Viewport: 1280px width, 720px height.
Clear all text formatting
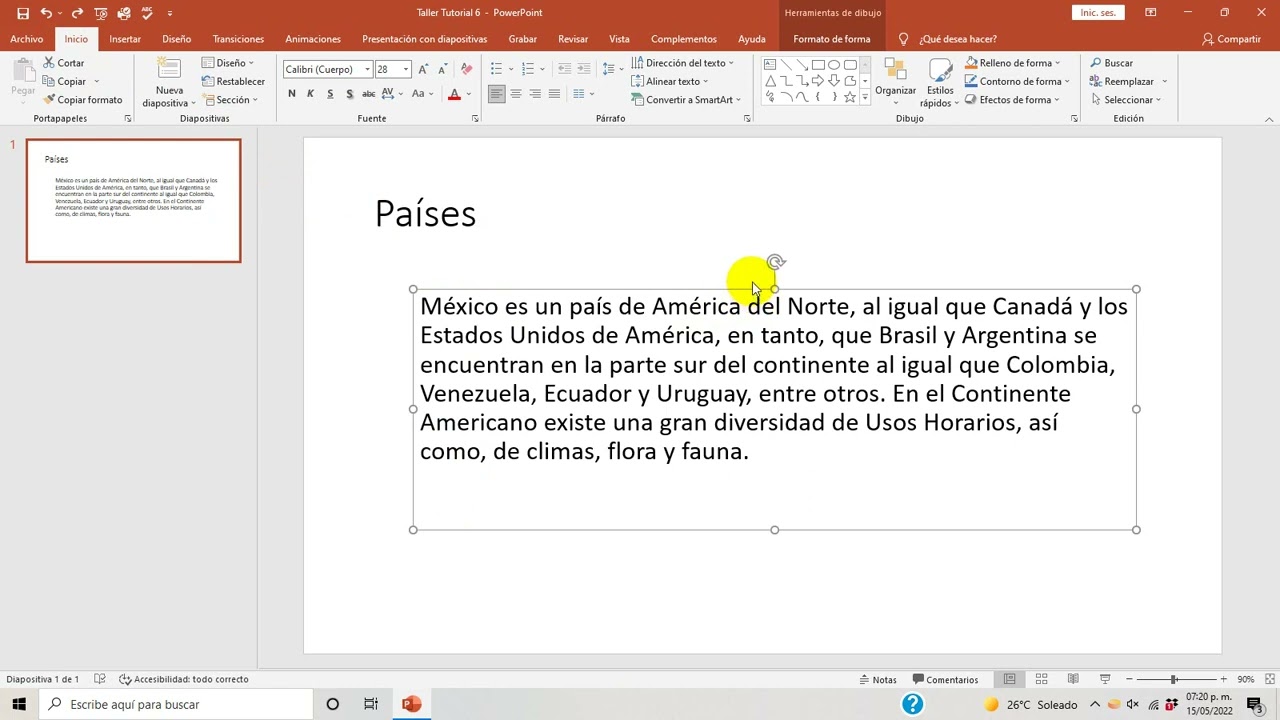click(x=466, y=69)
